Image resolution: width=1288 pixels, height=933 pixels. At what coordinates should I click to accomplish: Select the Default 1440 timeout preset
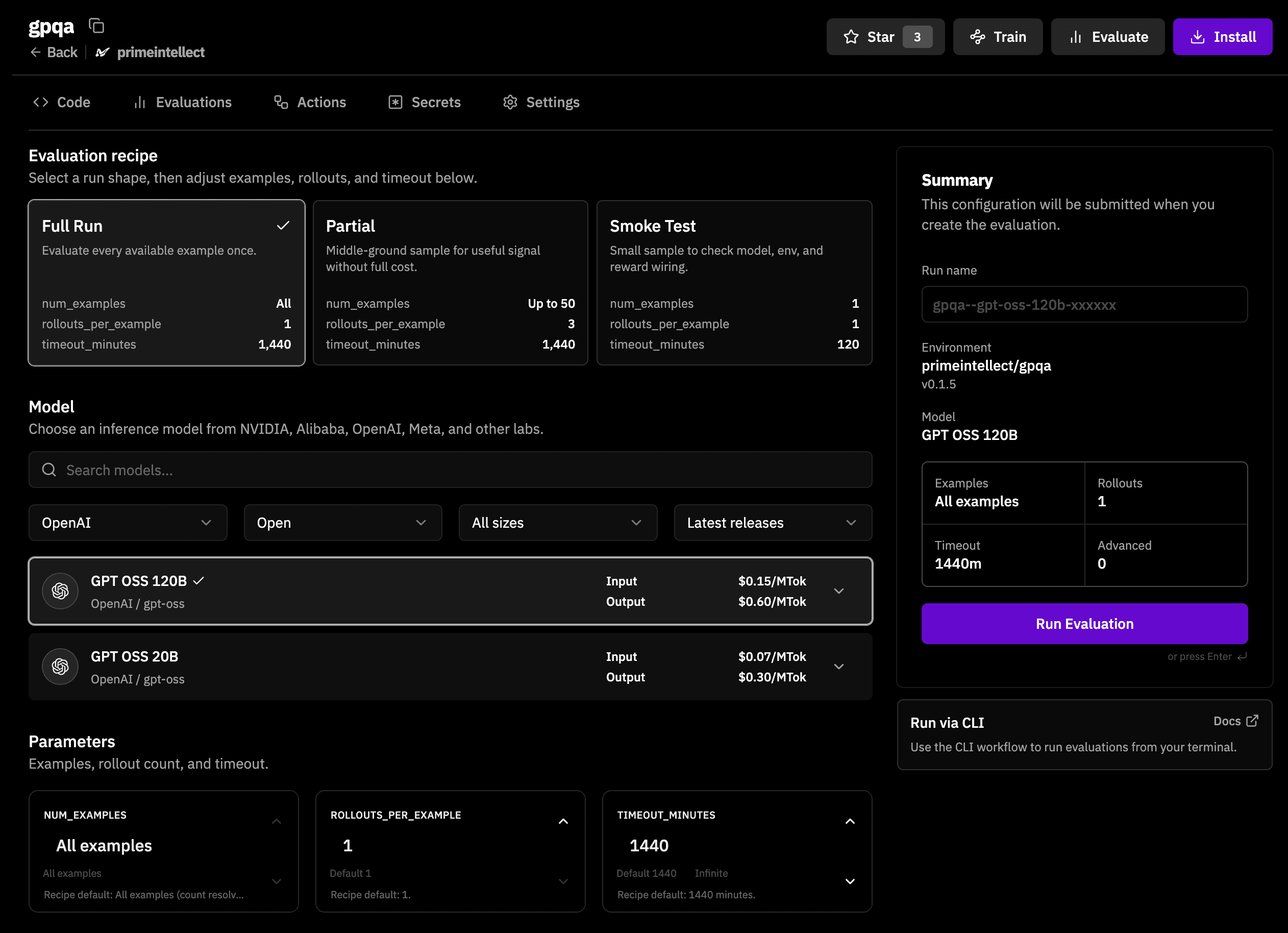pos(646,873)
